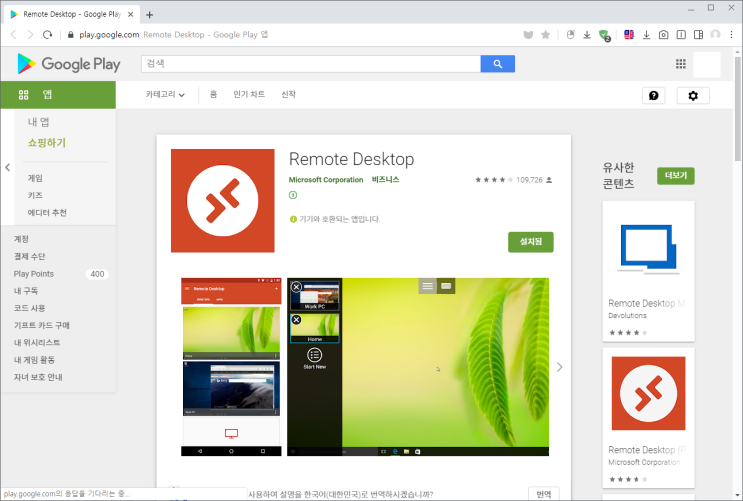This screenshot has width=743, height=501.
Task: Show next screenshot with right chevron
Action: (x=560, y=367)
